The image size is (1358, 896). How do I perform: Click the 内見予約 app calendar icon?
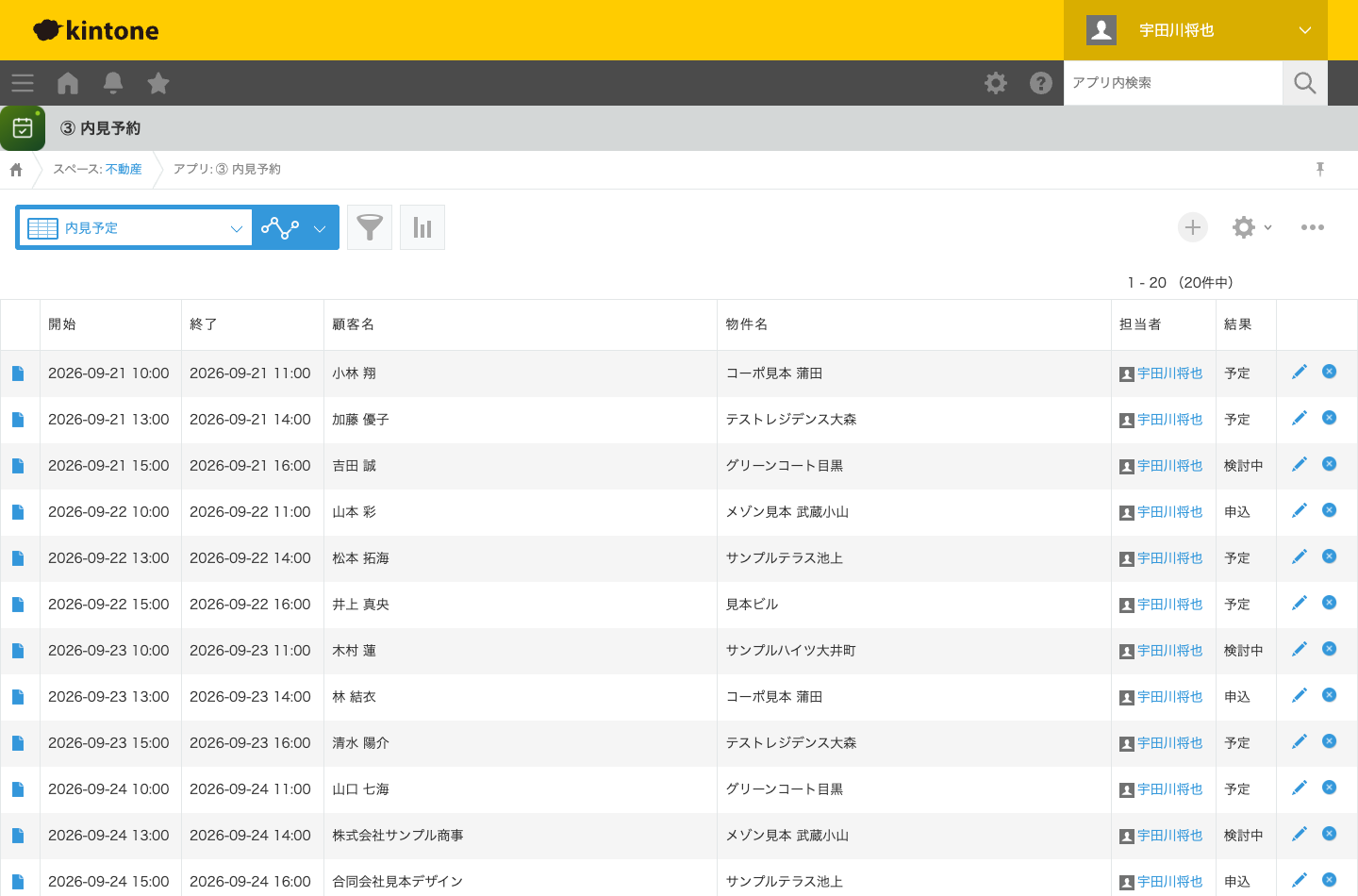23,128
